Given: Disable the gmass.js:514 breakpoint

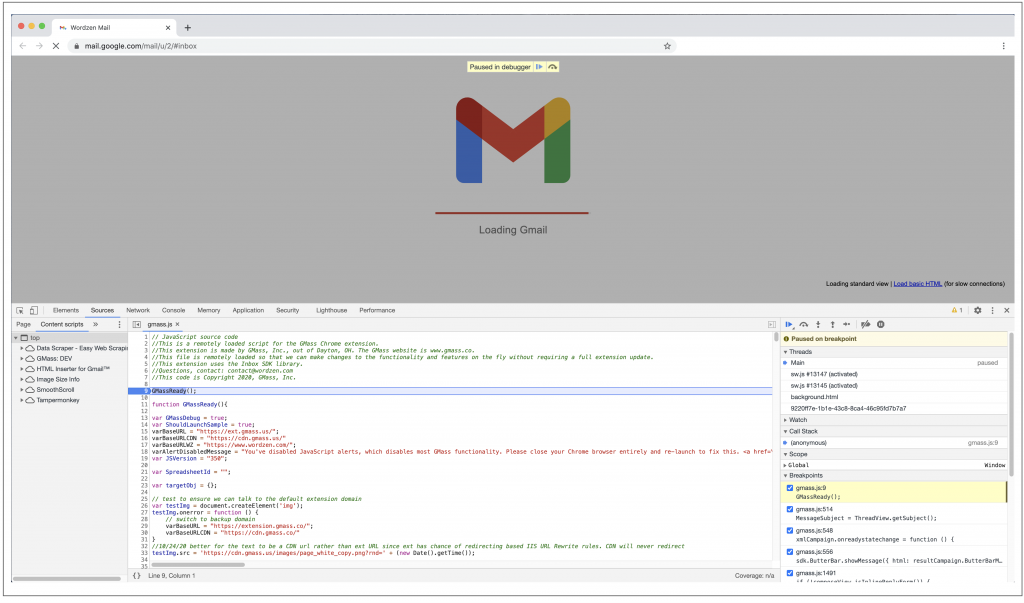Looking at the screenshot, I should pos(791,510).
